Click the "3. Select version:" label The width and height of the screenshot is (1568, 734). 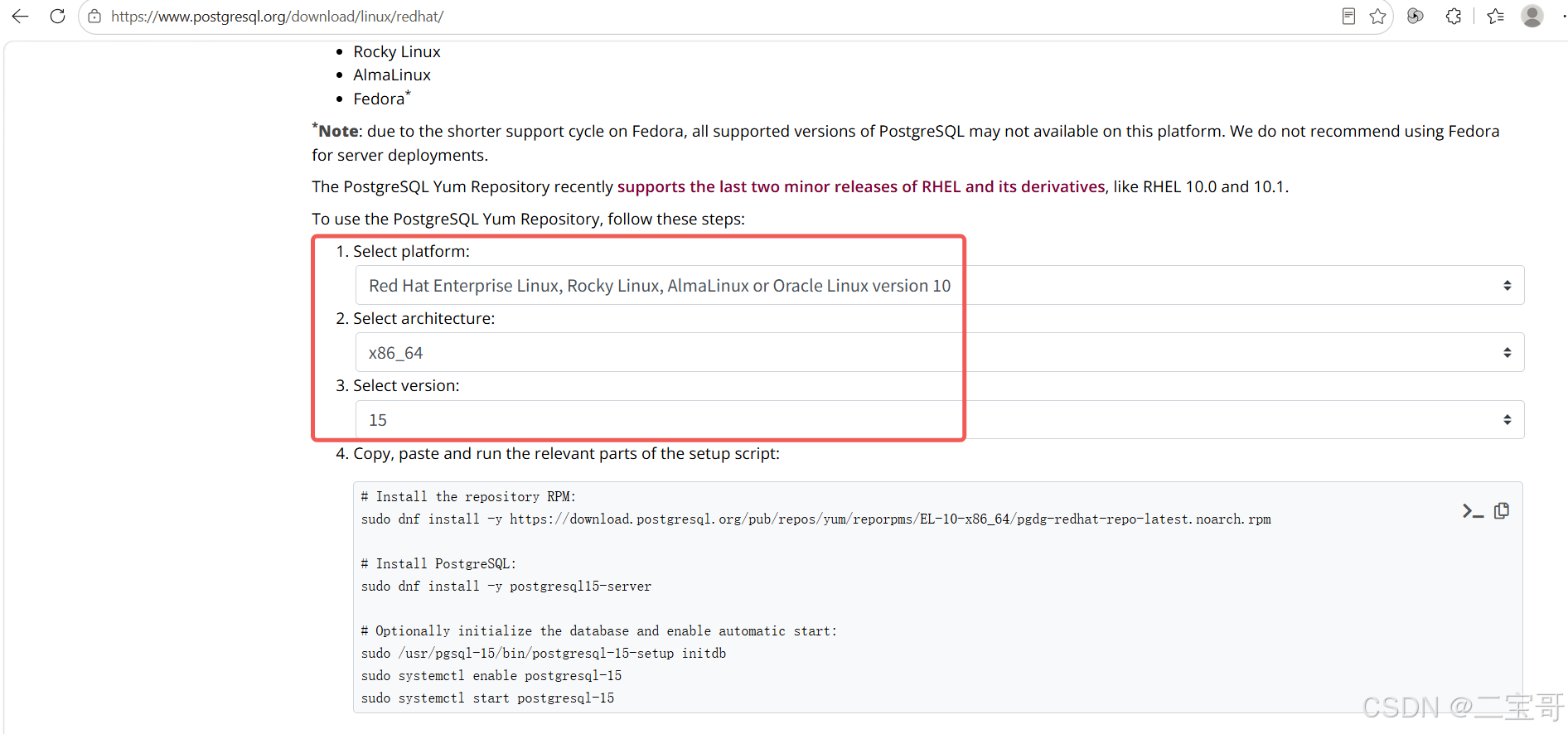pyautogui.click(x=398, y=385)
